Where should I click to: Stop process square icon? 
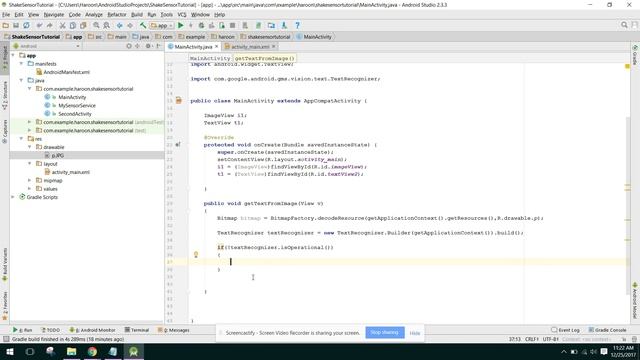point(232,25)
